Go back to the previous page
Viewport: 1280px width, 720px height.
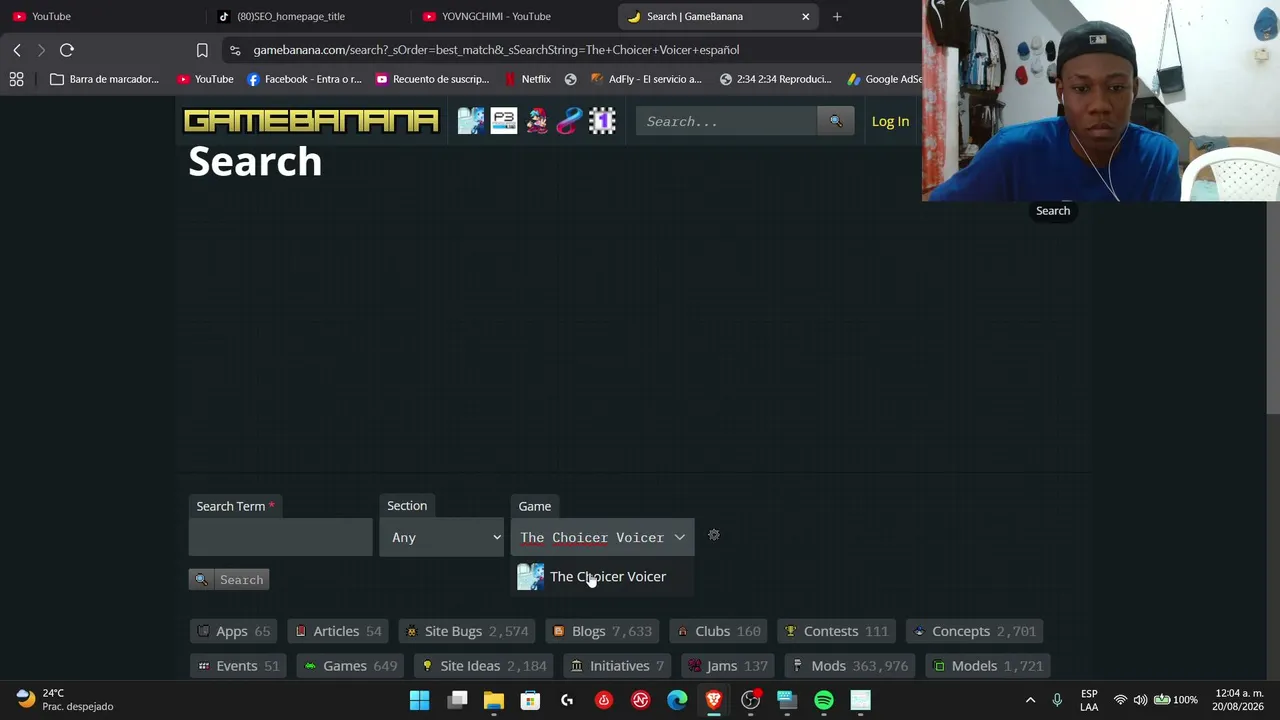point(17,50)
